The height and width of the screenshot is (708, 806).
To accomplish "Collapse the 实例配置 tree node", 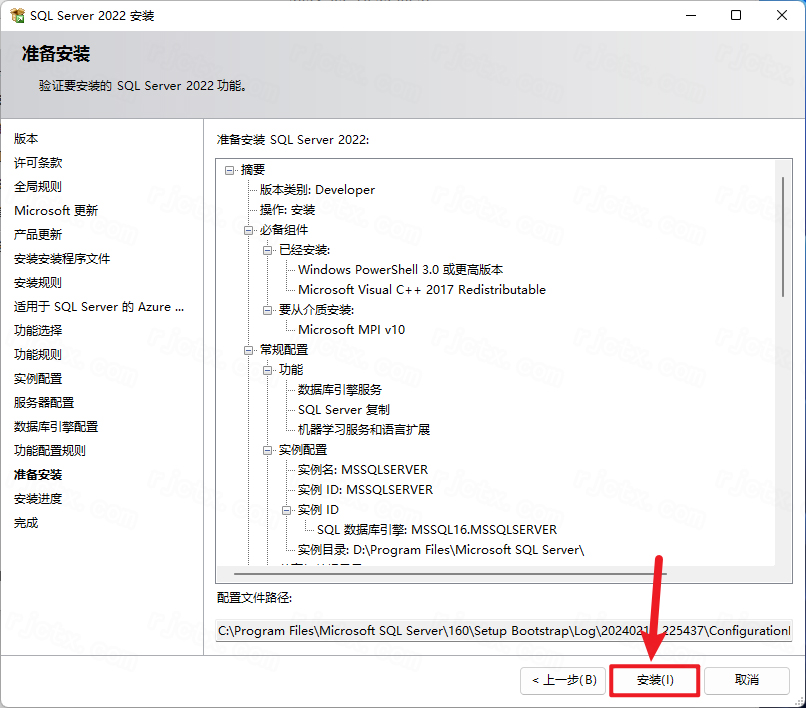I will click(x=268, y=450).
